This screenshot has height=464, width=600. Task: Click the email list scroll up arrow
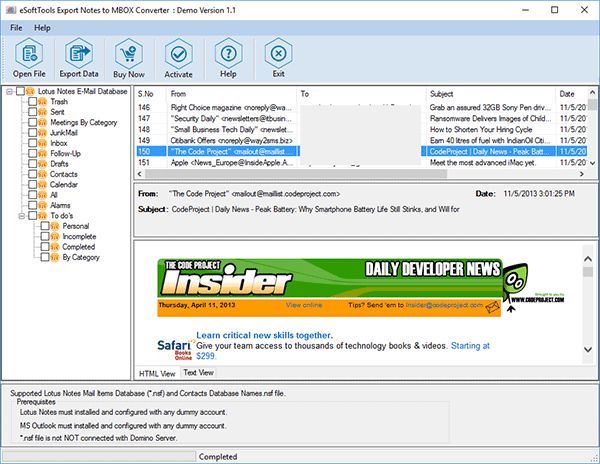click(x=592, y=93)
